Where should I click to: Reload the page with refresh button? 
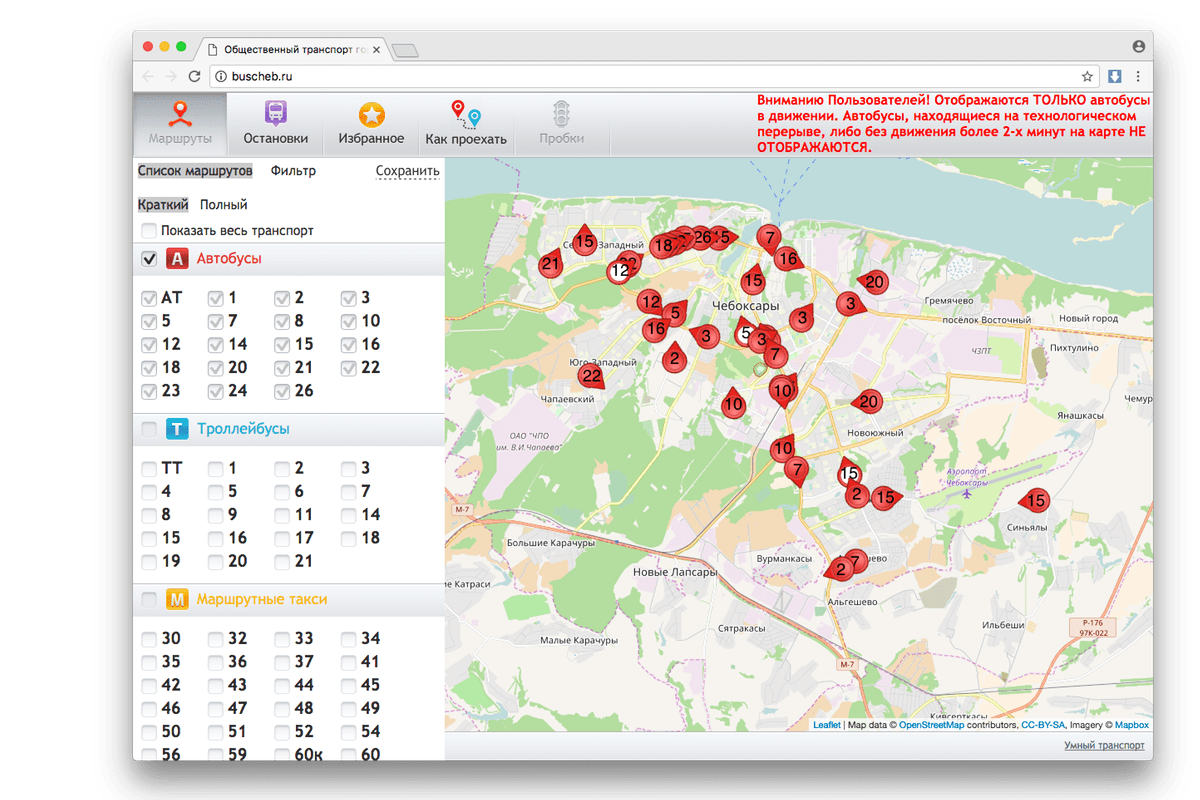pyautogui.click(x=194, y=76)
